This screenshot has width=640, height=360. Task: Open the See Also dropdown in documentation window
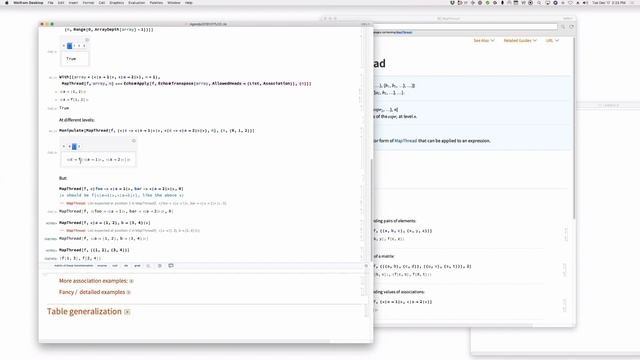point(484,40)
